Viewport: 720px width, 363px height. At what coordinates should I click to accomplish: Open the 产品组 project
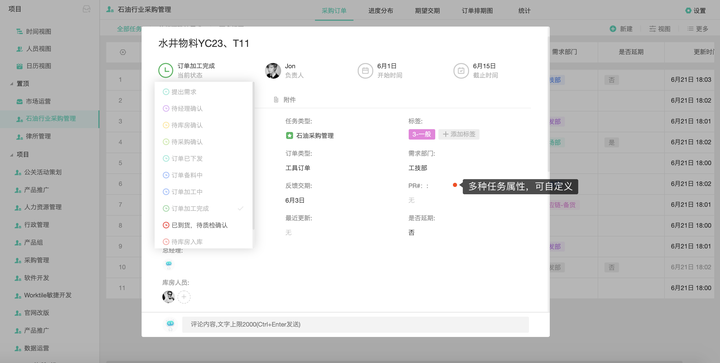coord(34,242)
